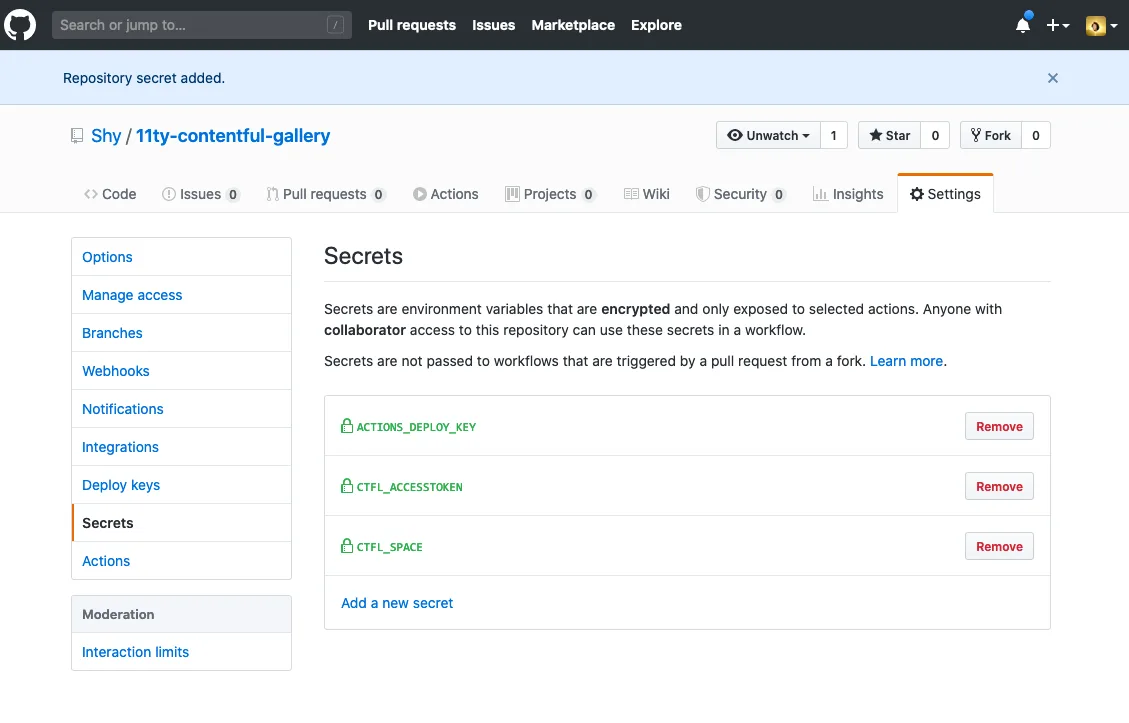Go to Pull requests in top navigation
The image size is (1129, 723).
pos(412,25)
